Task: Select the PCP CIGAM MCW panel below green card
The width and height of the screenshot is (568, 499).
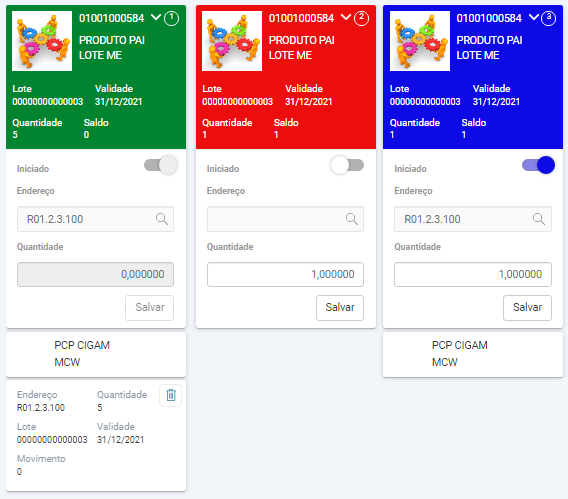Action: (x=96, y=354)
